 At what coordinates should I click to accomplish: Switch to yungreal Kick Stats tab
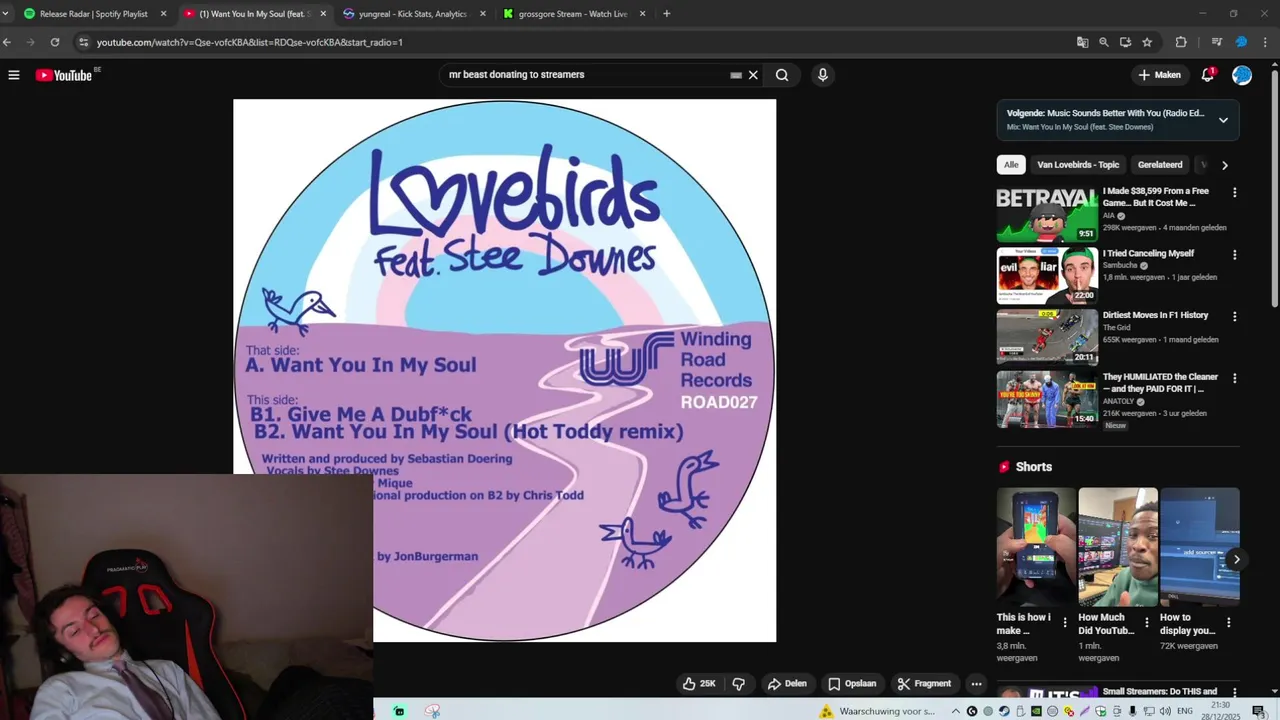[412, 14]
